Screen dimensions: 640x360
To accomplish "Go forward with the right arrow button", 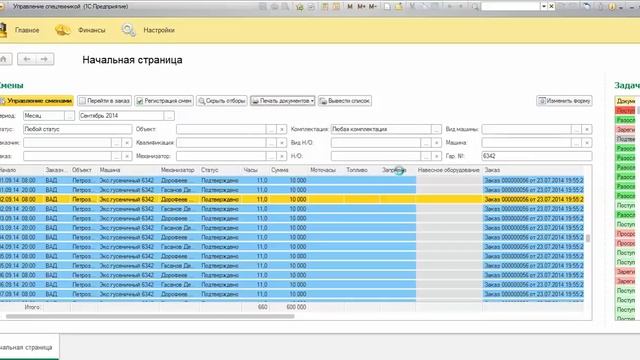I will [44, 59].
